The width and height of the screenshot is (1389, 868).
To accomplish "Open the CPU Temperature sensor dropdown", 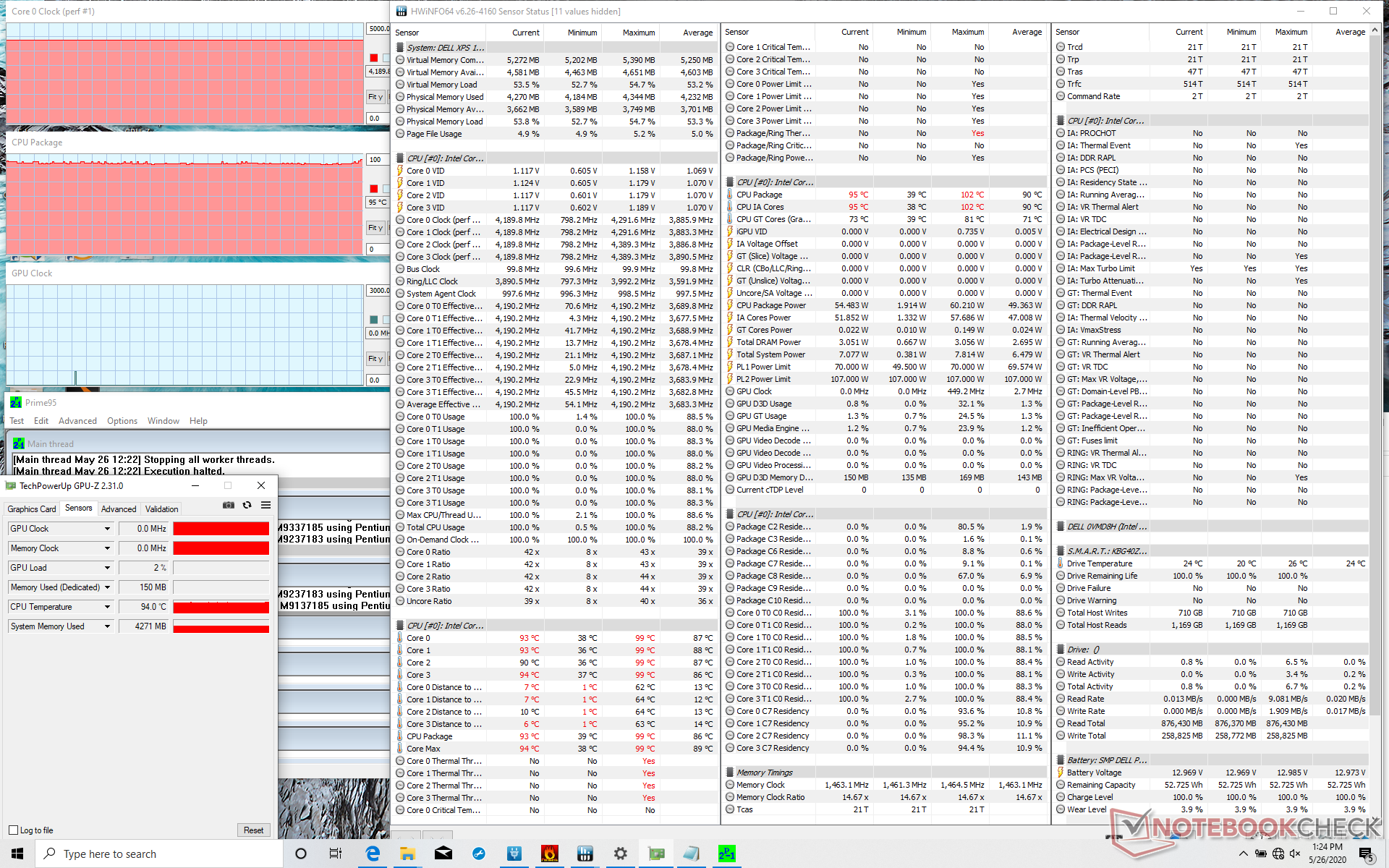I will (x=107, y=607).
